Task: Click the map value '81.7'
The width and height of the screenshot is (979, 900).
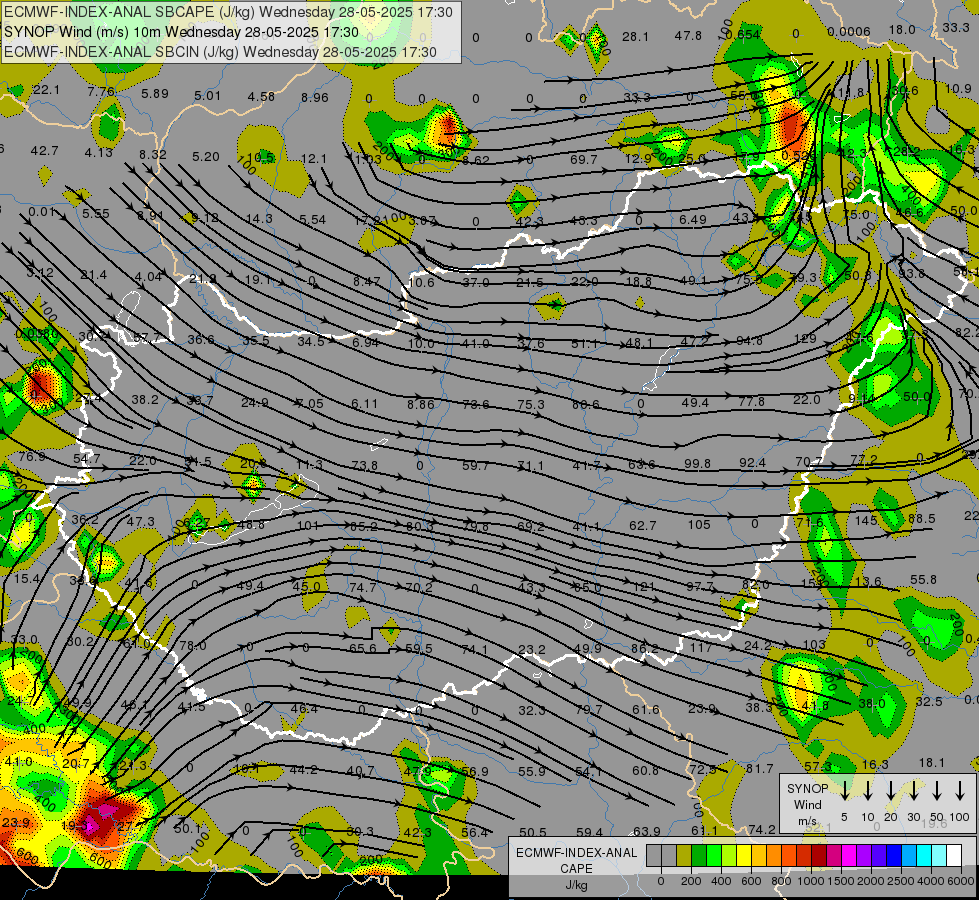Action: [x=760, y=769]
